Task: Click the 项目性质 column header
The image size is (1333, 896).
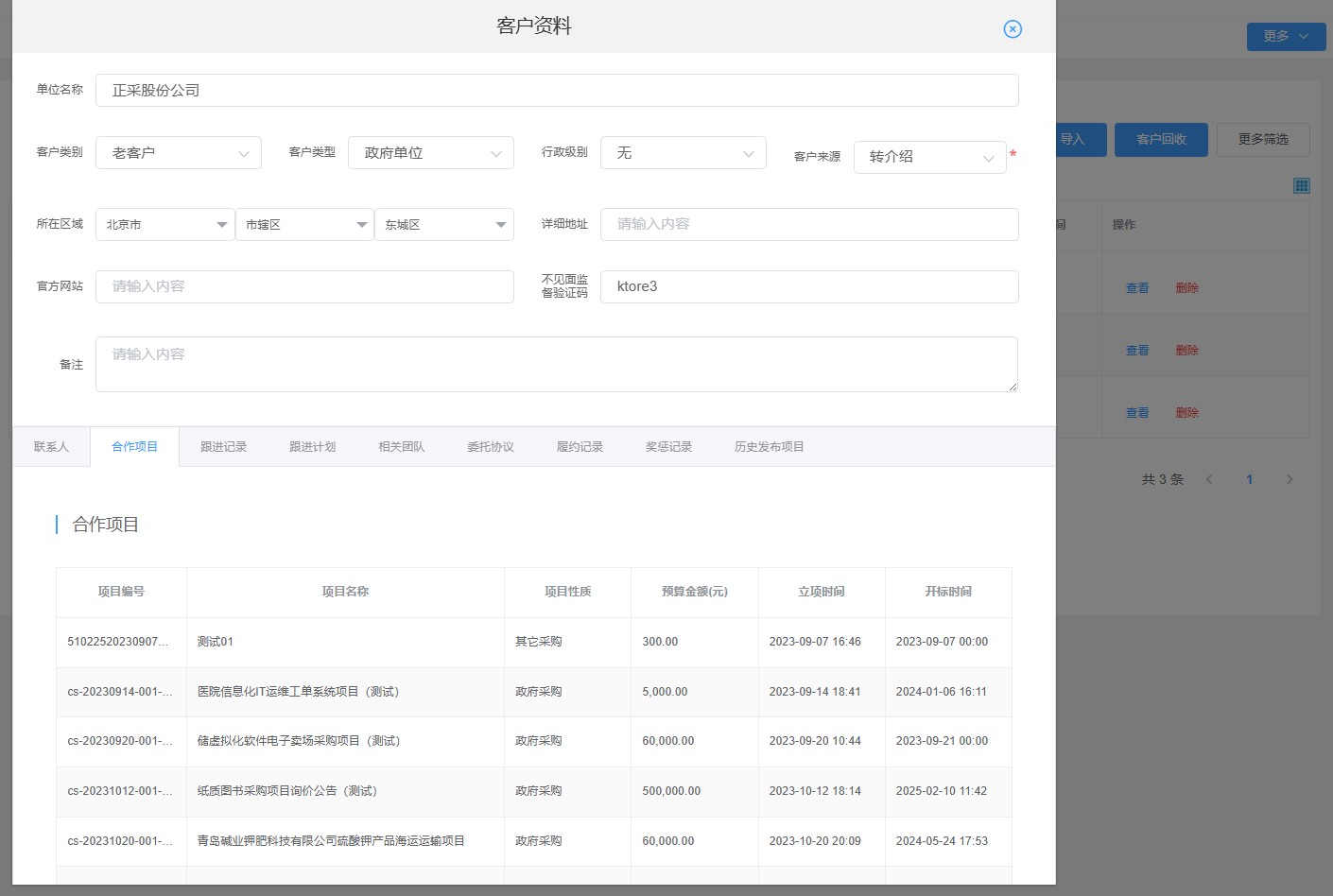Action: [x=567, y=592]
